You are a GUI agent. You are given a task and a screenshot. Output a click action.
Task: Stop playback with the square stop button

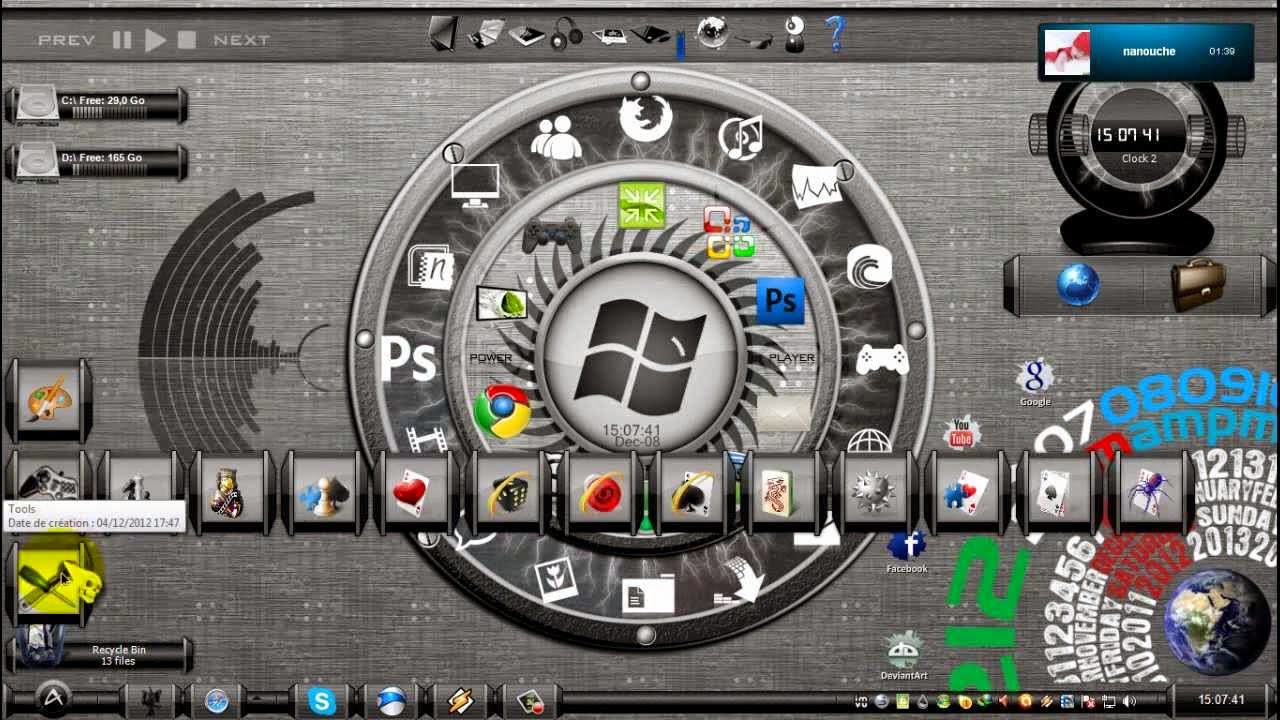186,40
